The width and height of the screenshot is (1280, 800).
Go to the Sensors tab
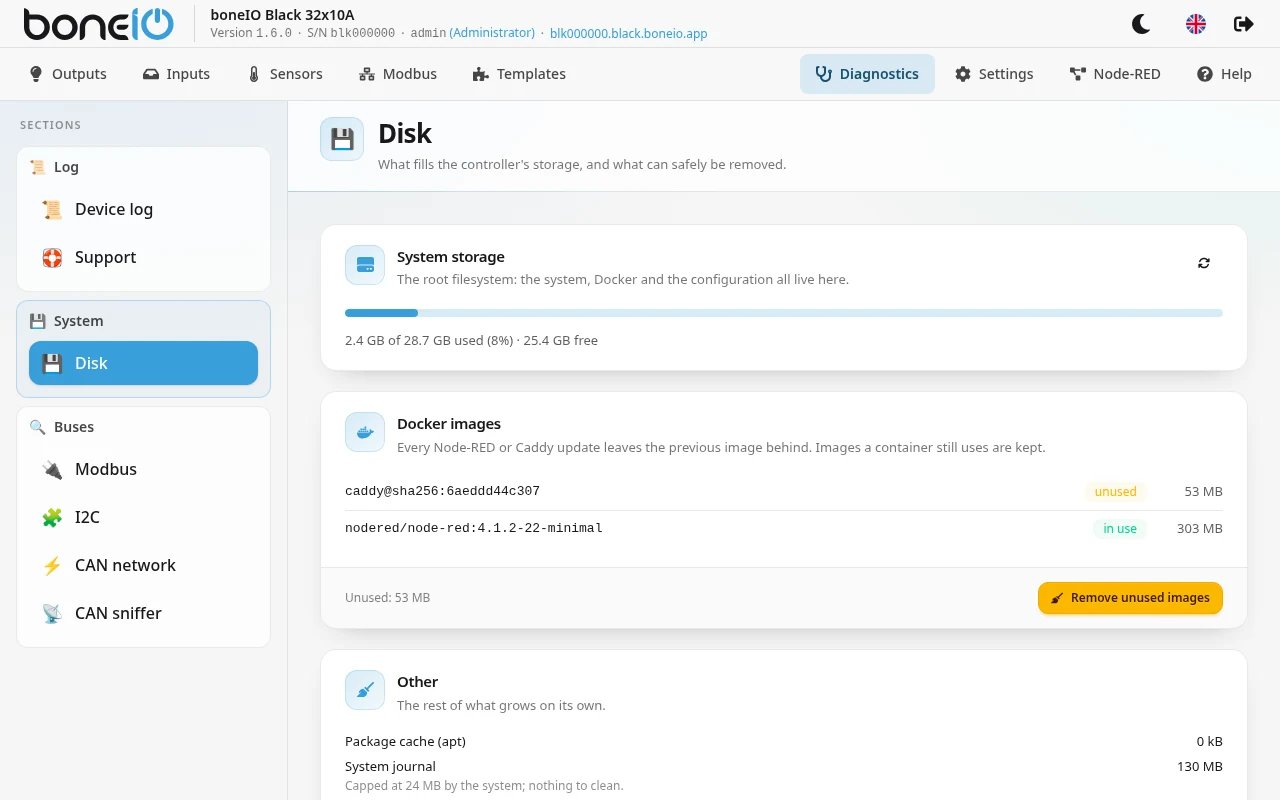tap(285, 74)
